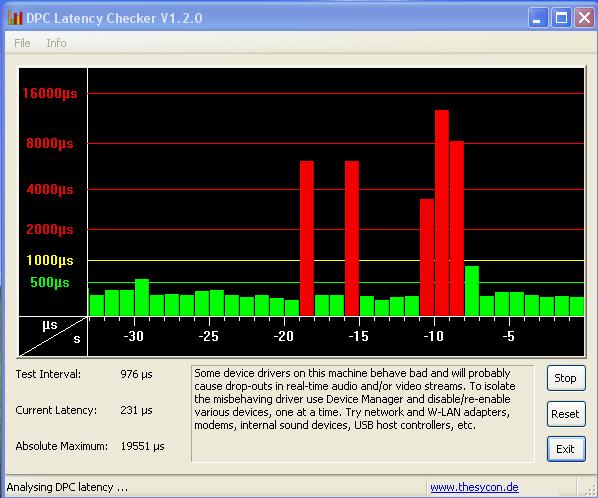Viewport: 598px width, 498px height.
Task: Click the tallest red latency bar
Action: click(442, 213)
